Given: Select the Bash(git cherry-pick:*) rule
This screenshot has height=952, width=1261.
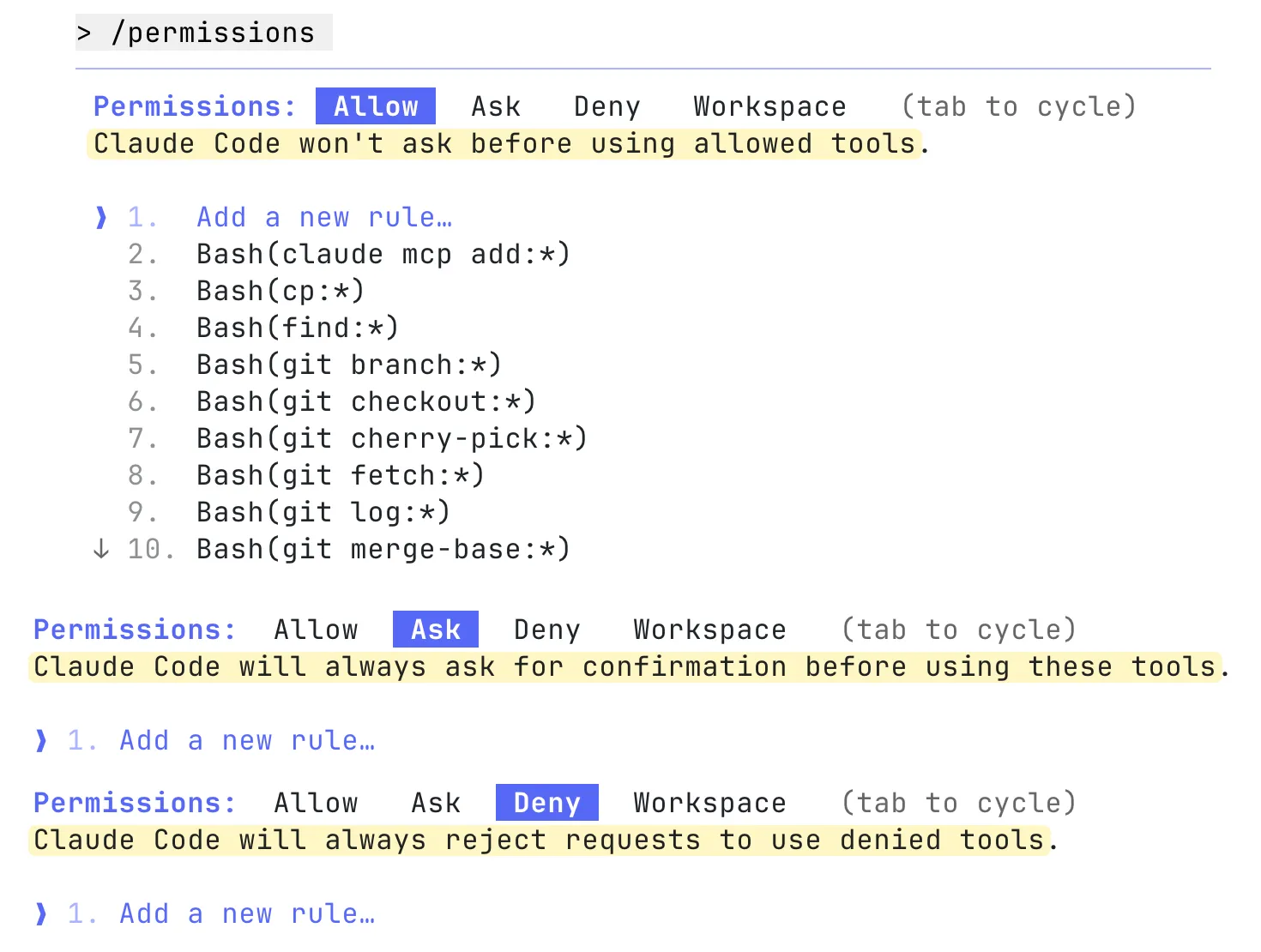Looking at the screenshot, I should coord(391,437).
